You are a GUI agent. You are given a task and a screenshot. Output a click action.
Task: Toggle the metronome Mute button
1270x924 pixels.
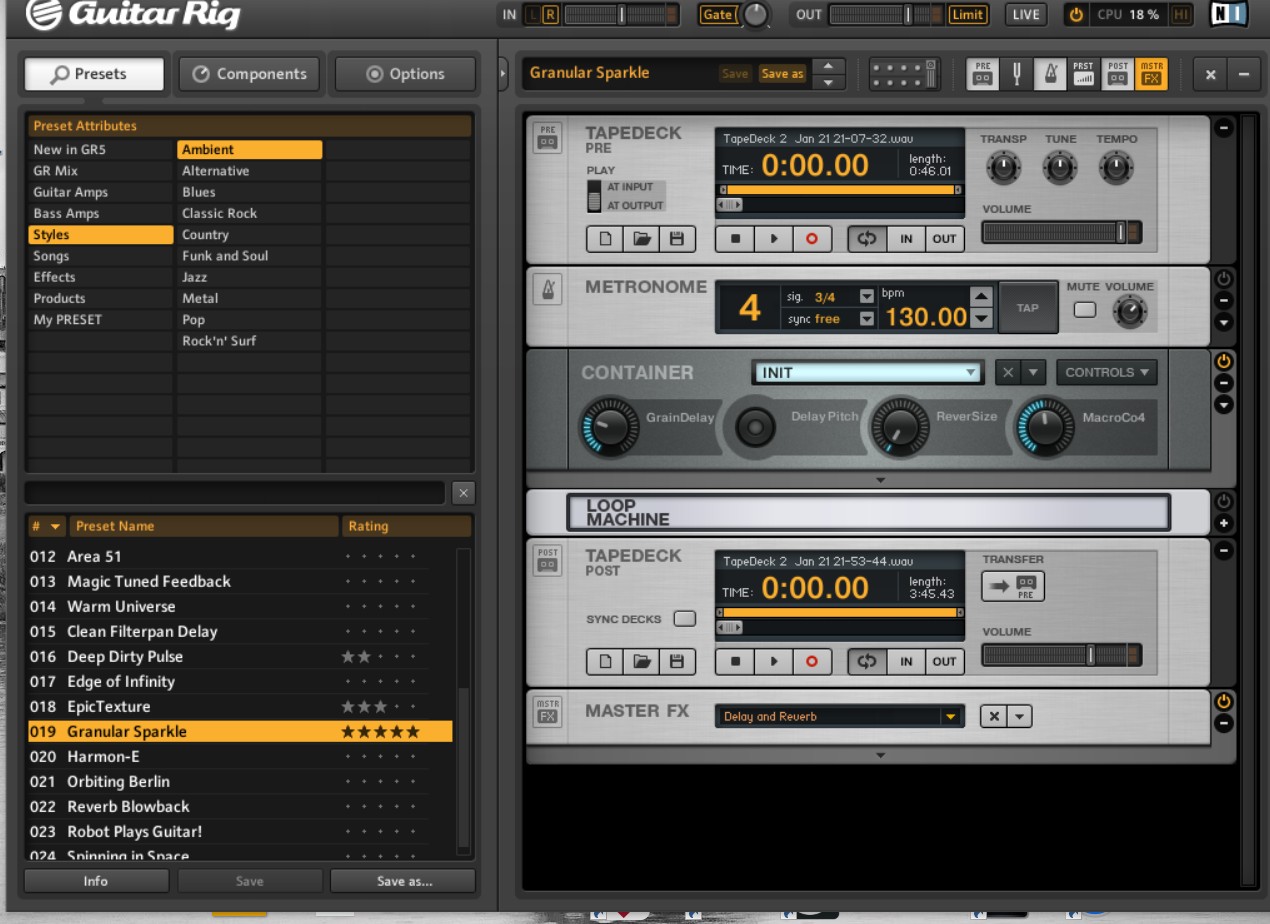coord(1084,310)
